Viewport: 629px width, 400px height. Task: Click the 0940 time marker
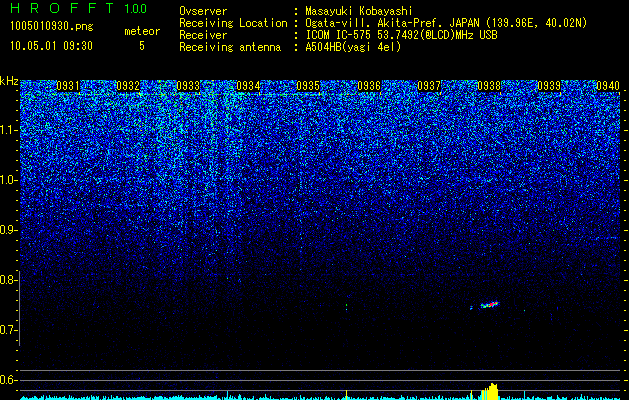pos(608,86)
